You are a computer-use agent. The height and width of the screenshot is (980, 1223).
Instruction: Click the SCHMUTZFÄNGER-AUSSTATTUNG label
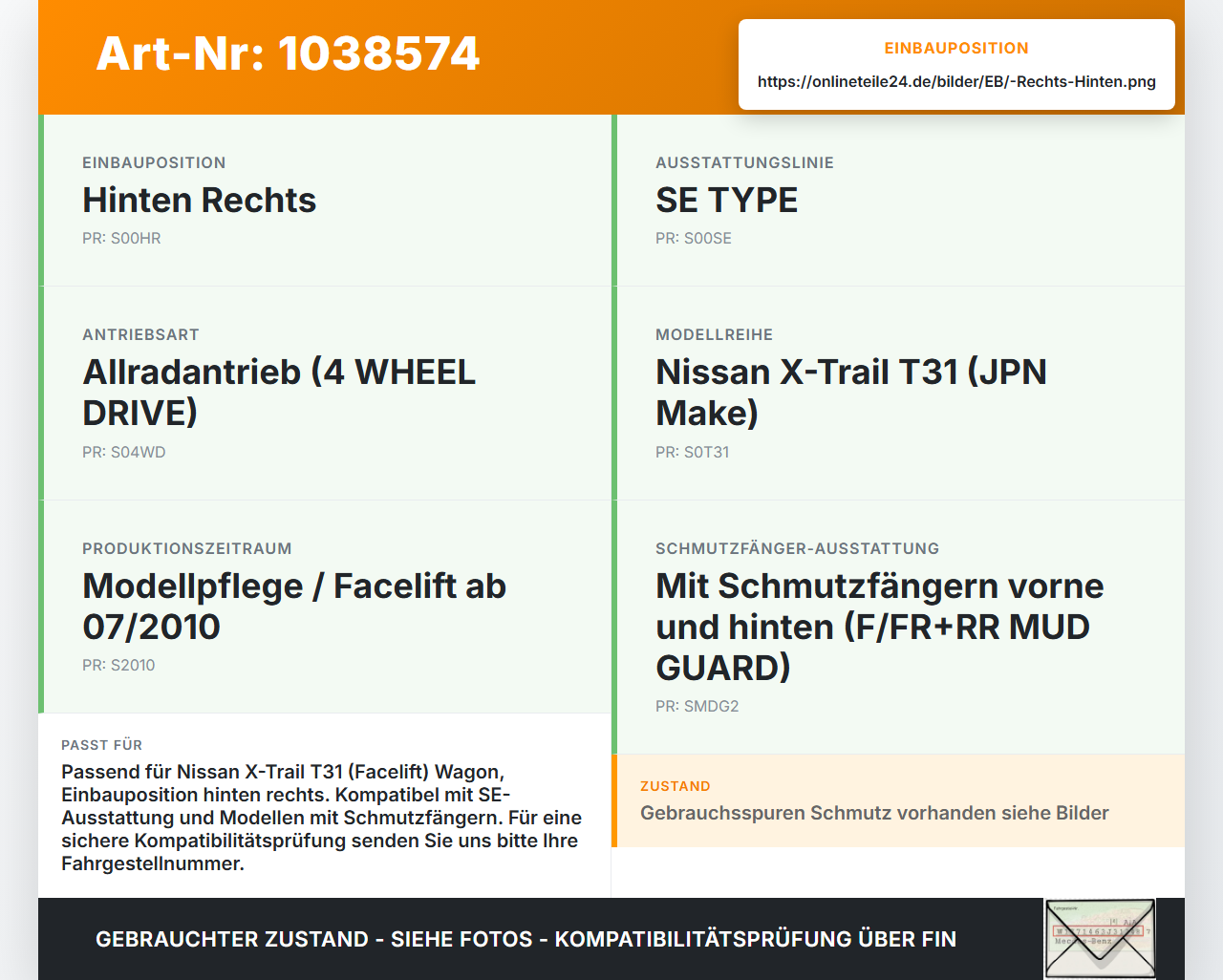point(797,548)
